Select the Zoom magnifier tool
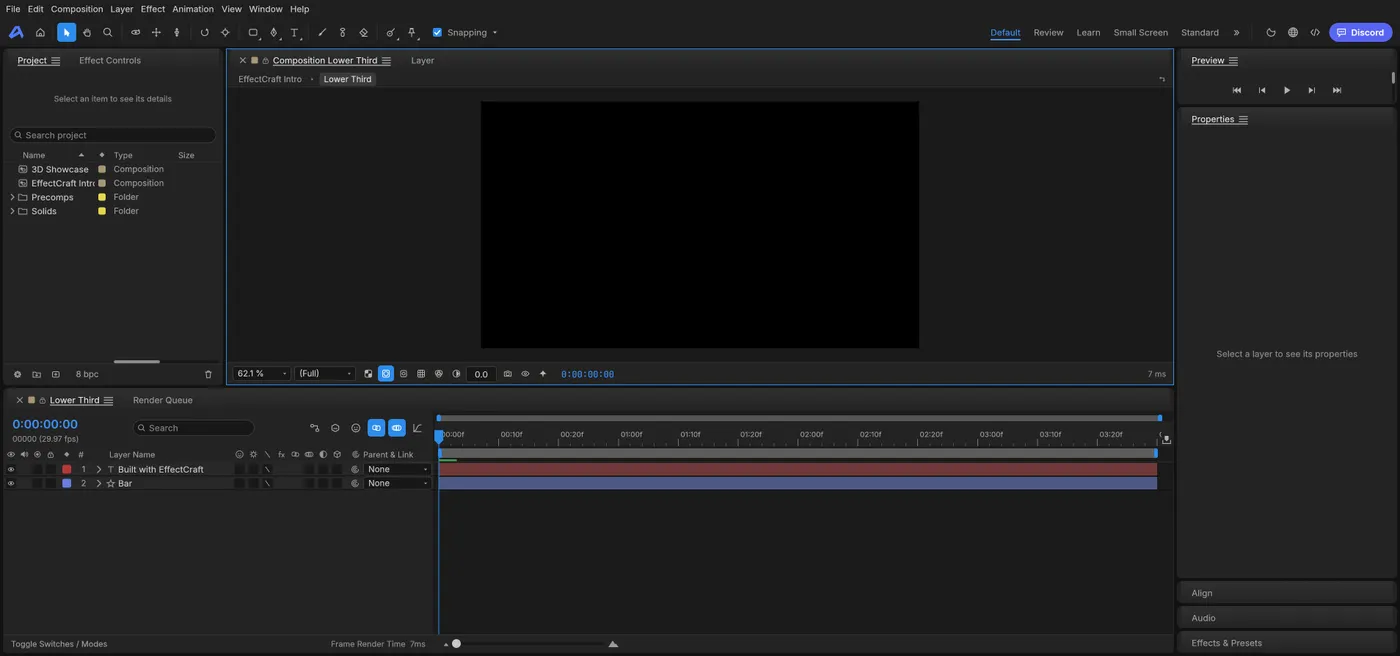 (108, 32)
